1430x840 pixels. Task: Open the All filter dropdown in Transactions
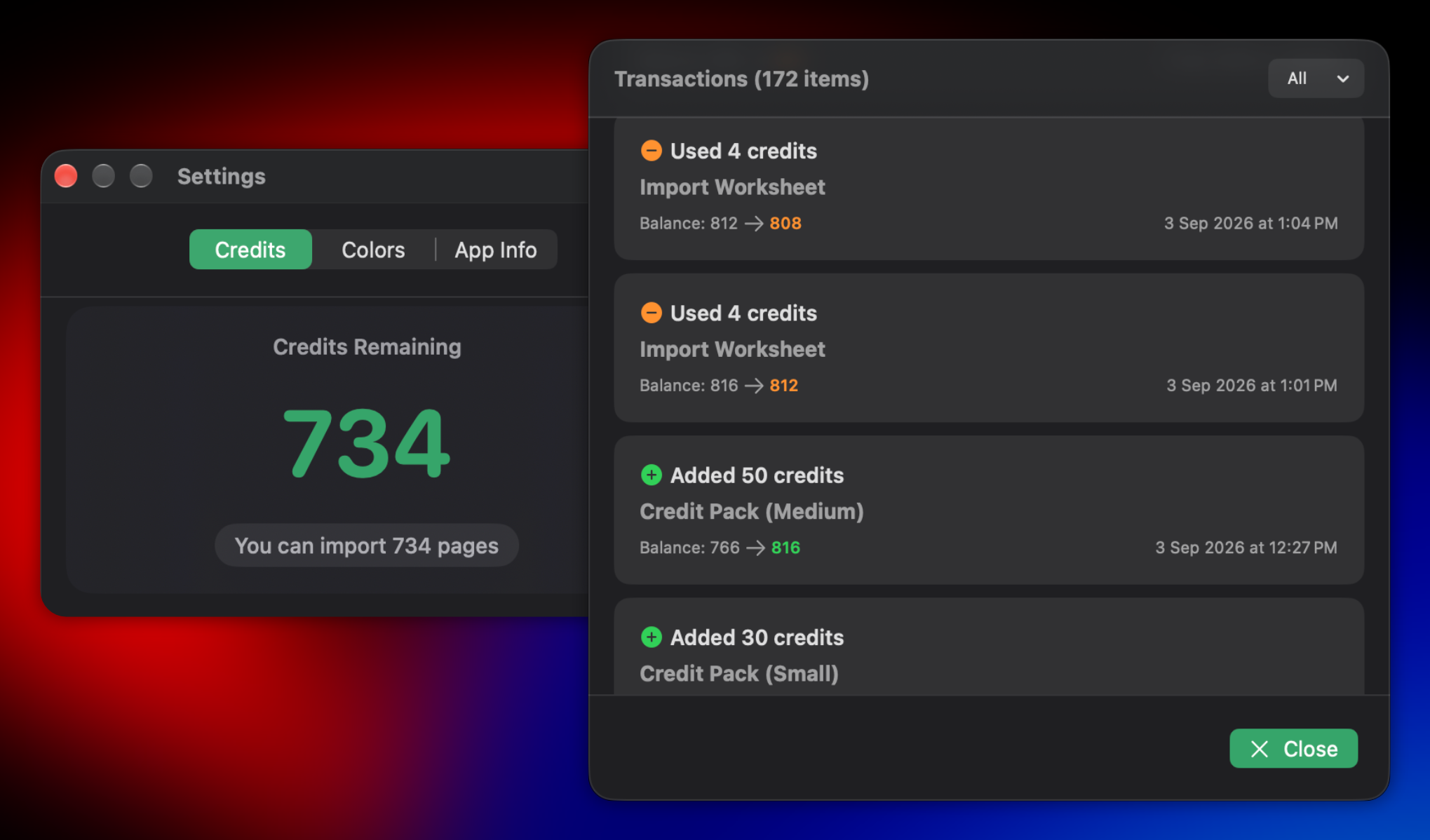pyautogui.click(x=1316, y=79)
